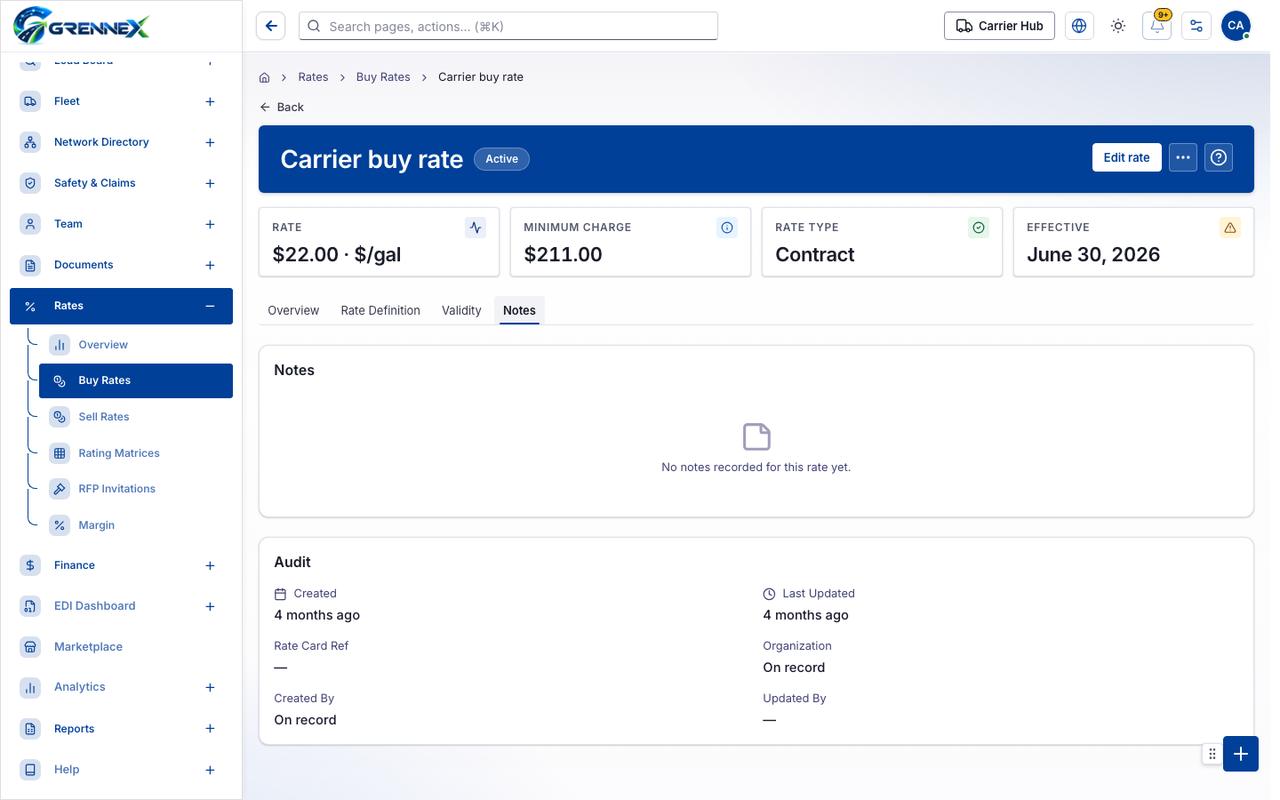Switch to the Rate Definition tab
The image size is (1280, 800).
coord(380,310)
